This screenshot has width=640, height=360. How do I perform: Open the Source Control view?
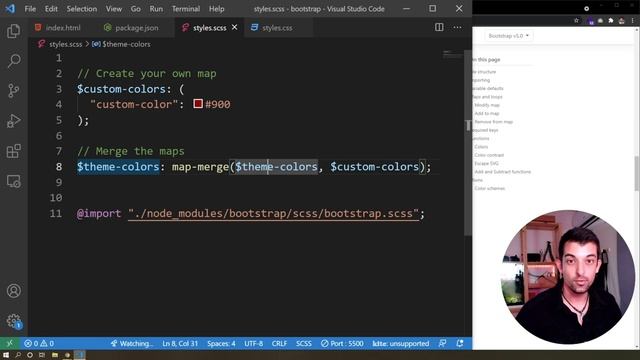coord(13,91)
